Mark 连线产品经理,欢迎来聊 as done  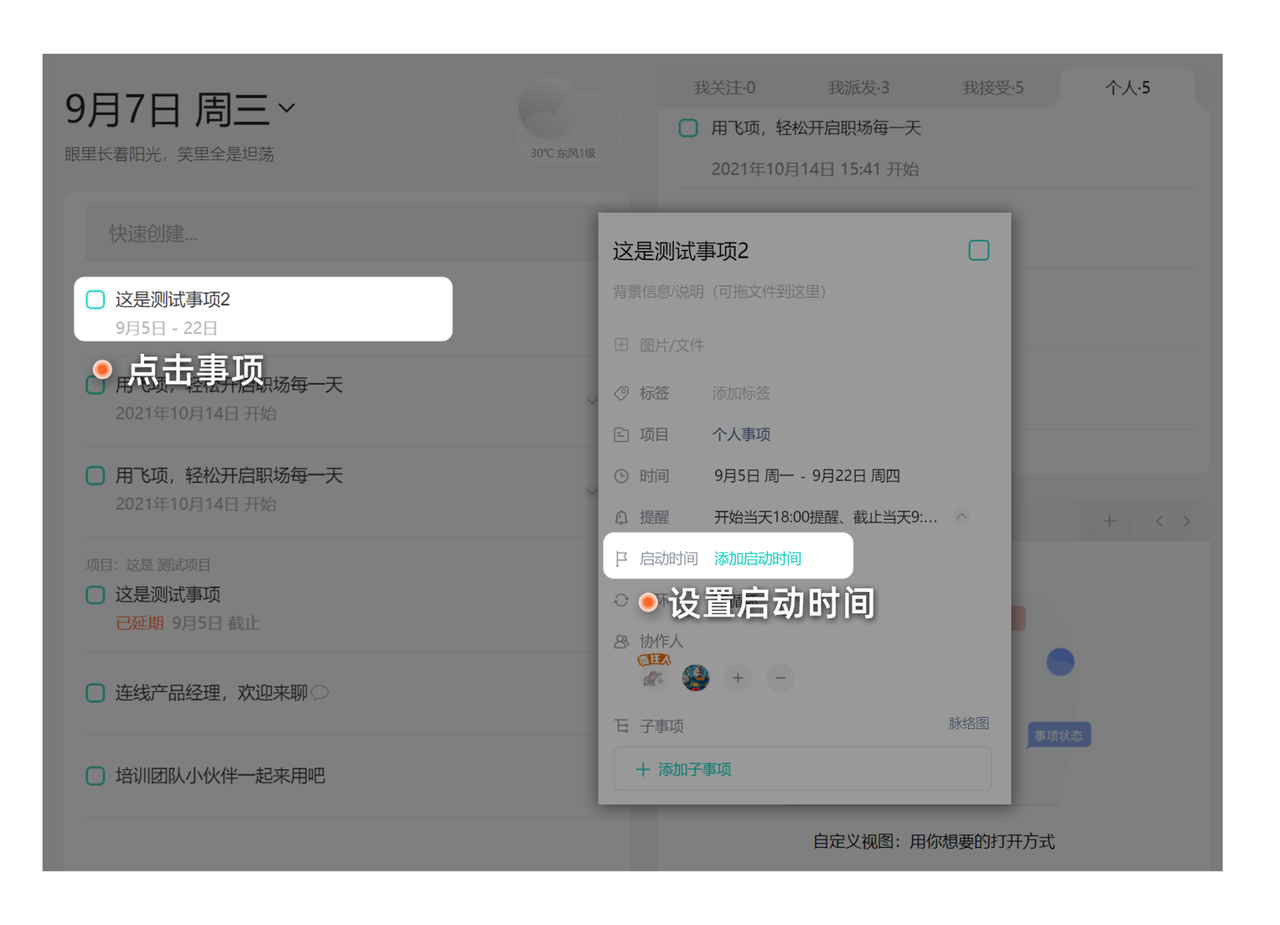click(95, 693)
